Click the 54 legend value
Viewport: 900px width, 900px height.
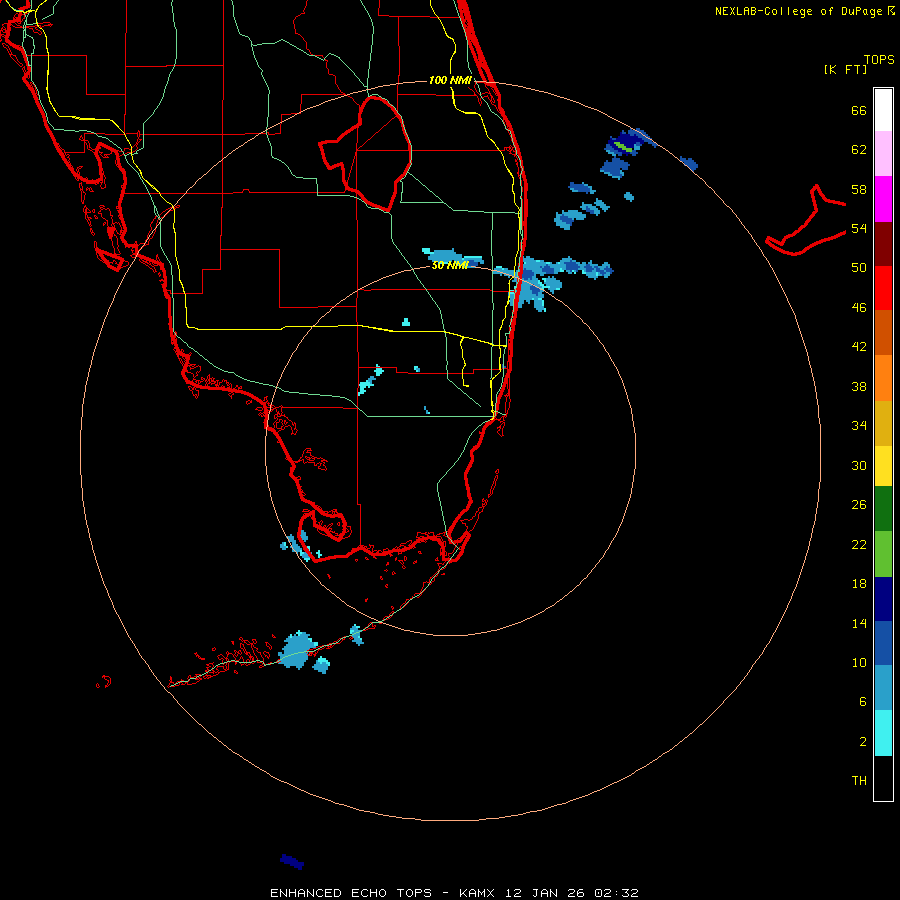click(859, 228)
